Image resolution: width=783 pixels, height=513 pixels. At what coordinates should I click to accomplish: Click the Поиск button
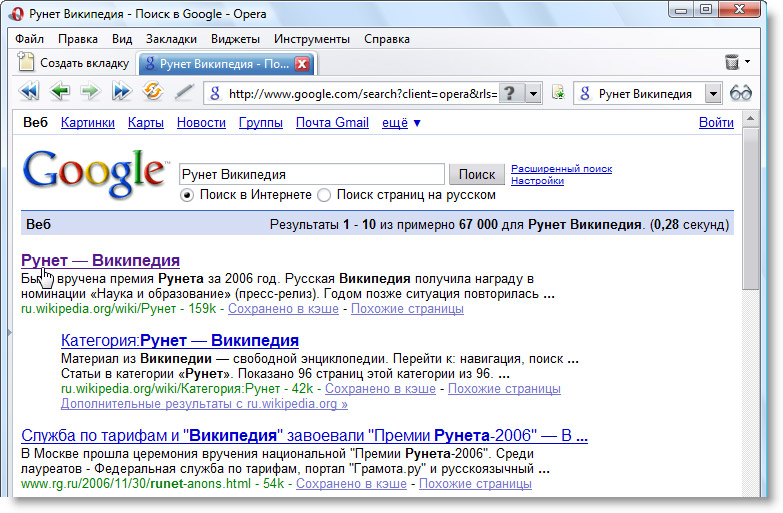[477, 174]
